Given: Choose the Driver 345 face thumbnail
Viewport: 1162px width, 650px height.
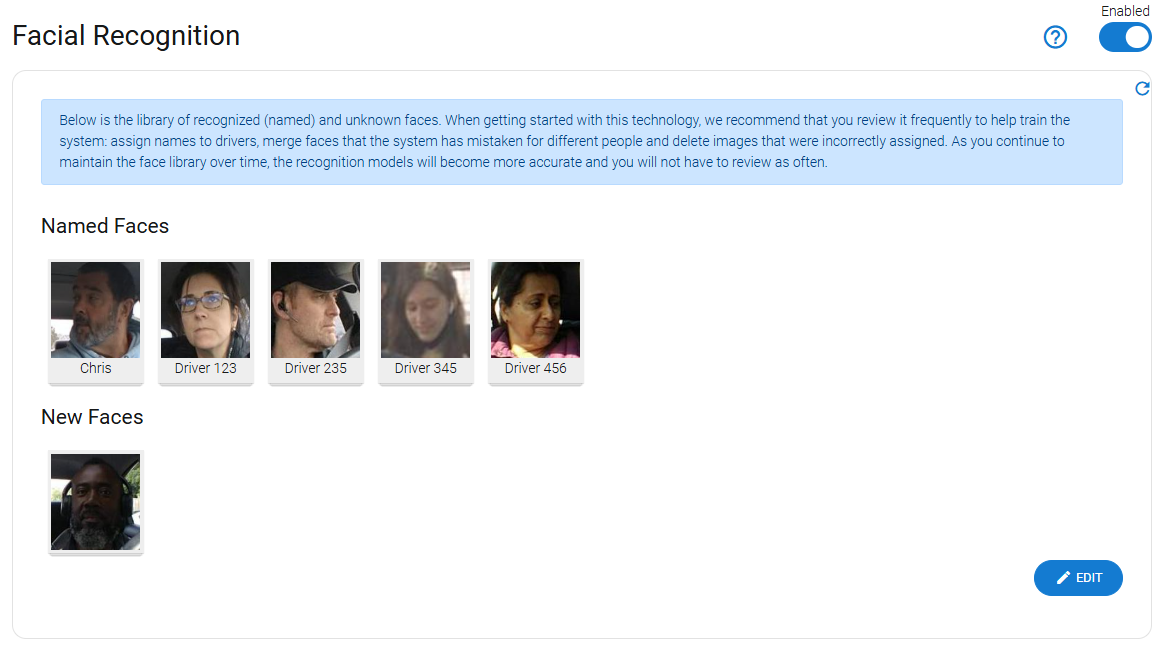Looking at the screenshot, I should coord(426,310).
